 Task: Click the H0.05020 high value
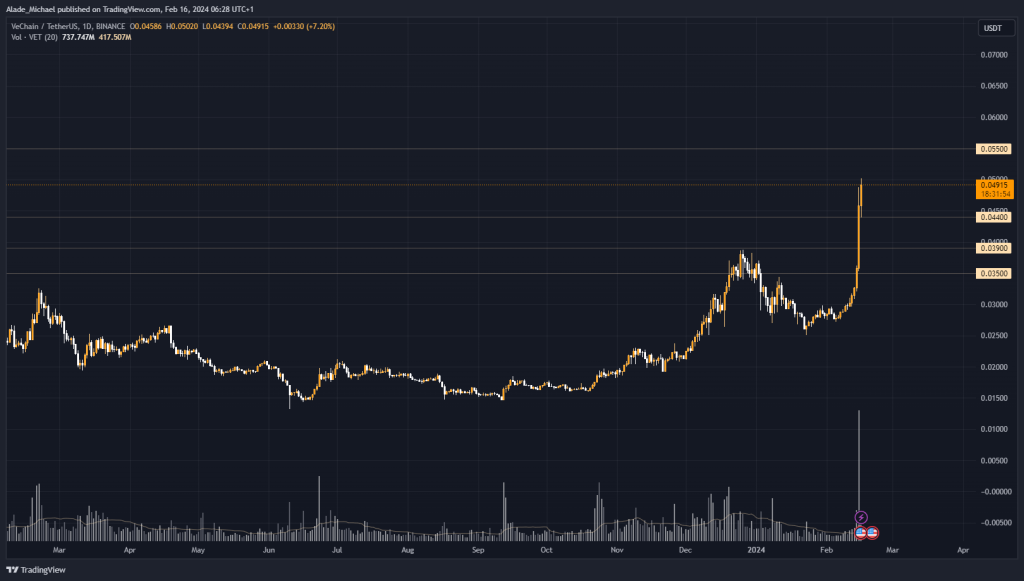(182, 27)
